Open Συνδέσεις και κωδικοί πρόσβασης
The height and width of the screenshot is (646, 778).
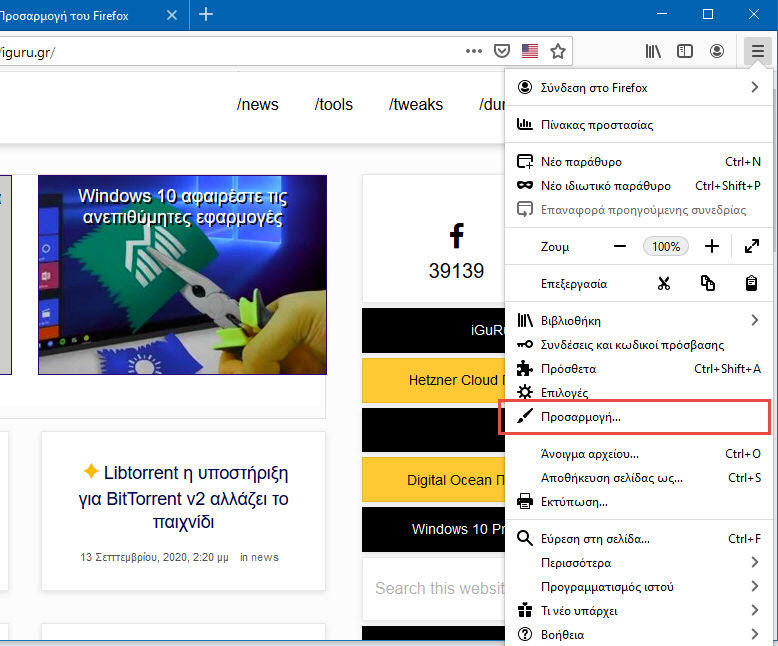click(638, 344)
